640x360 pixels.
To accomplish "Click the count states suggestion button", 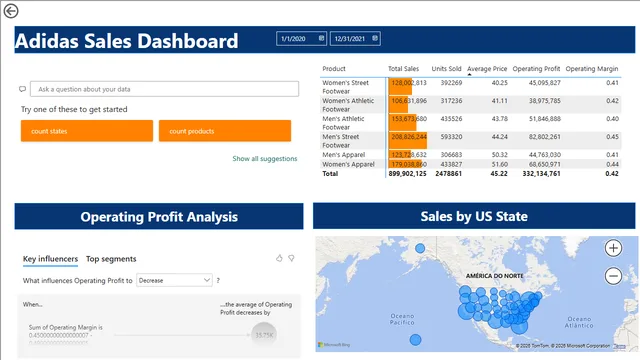I will (87, 131).
